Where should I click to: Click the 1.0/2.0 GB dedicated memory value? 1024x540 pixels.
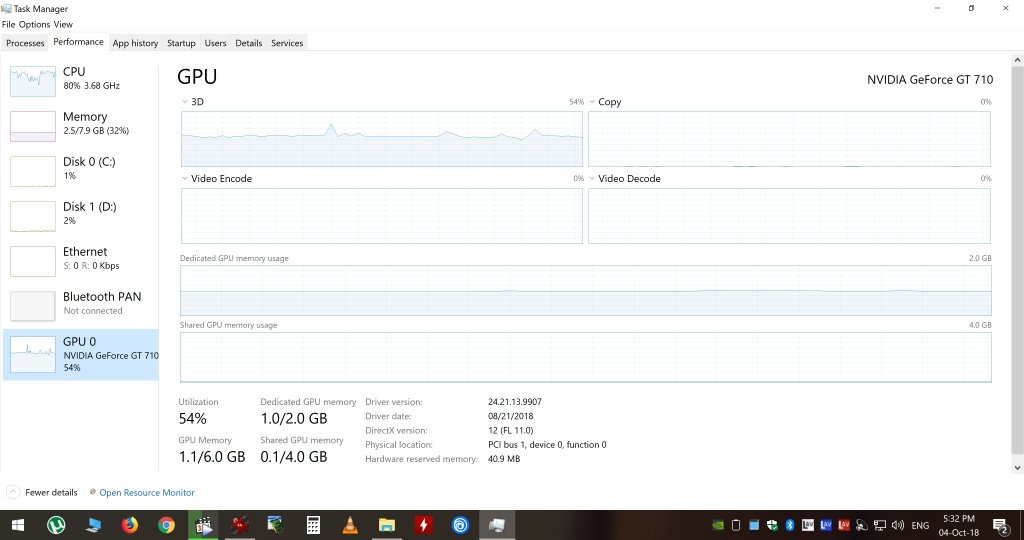[294, 419]
